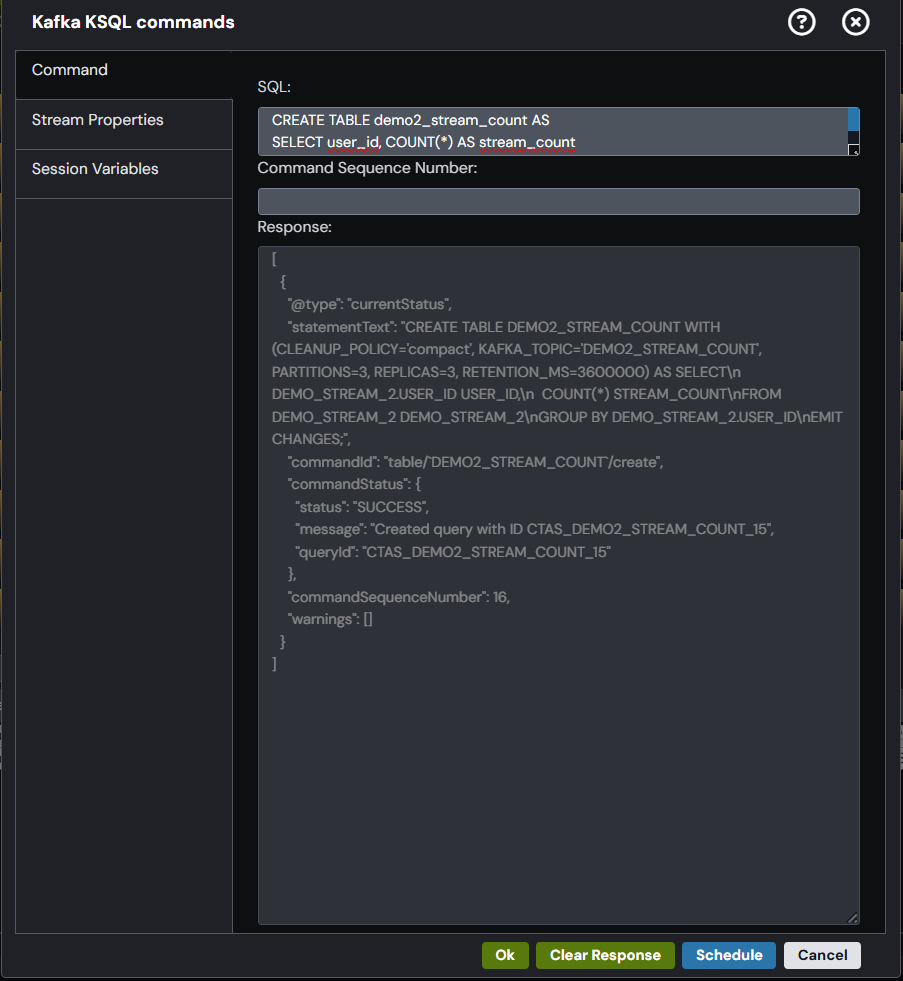The height and width of the screenshot is (981, 903).
Task: Click the "statementText" line in response
Action: pos(504,327)
